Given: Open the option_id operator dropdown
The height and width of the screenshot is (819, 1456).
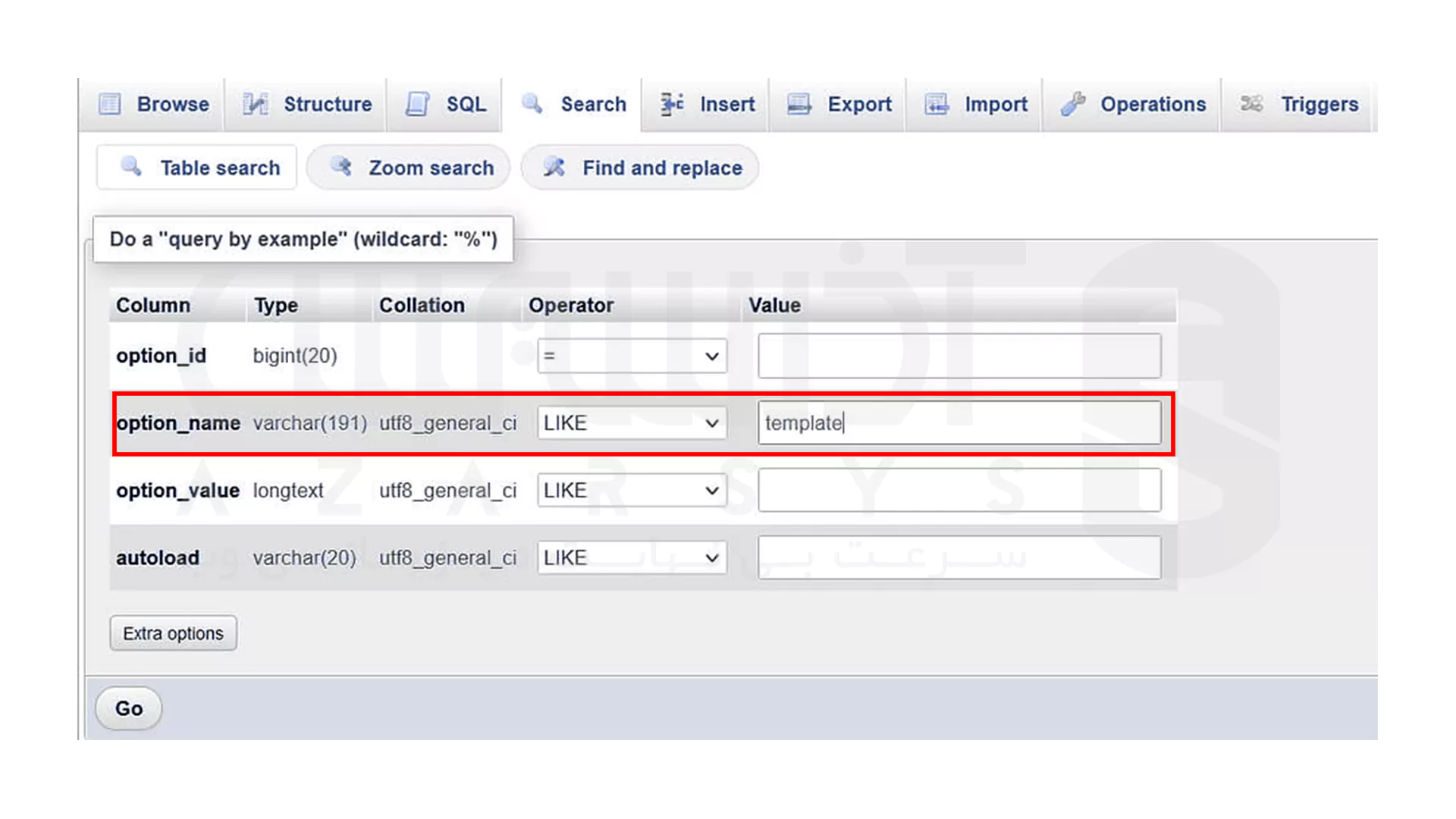Looking at the screenshot, I should click(632, 356).
